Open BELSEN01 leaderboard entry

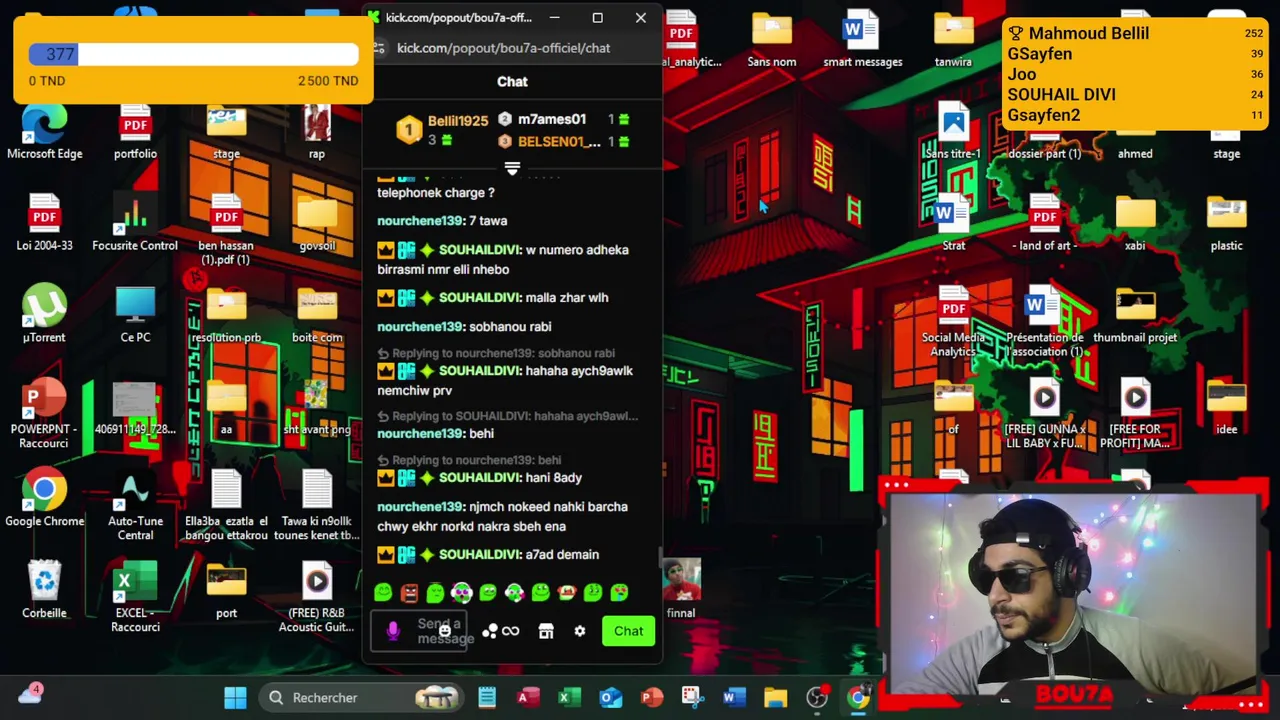(563, 142)
